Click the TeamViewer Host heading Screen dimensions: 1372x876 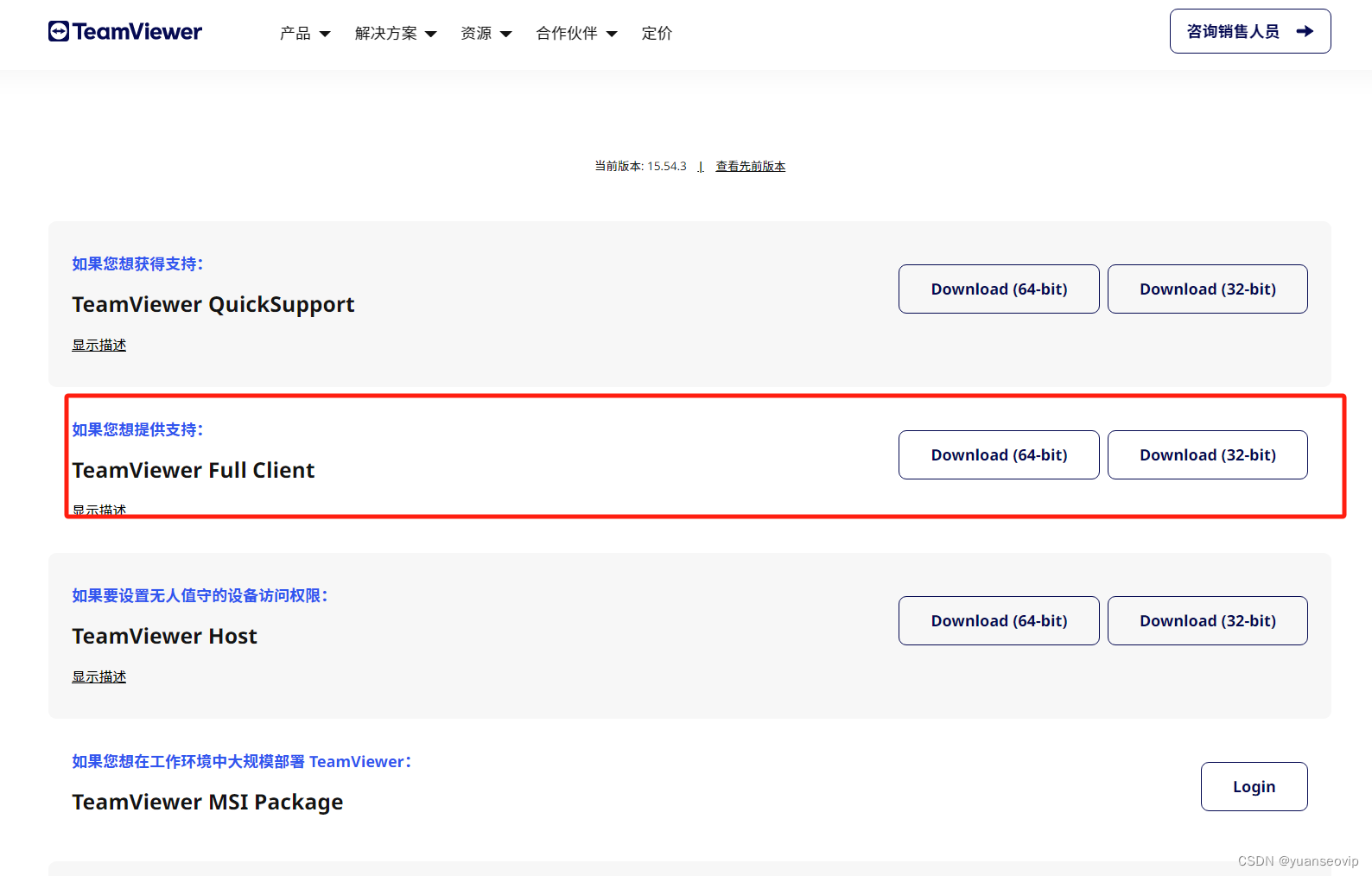(x=164, y=637)
